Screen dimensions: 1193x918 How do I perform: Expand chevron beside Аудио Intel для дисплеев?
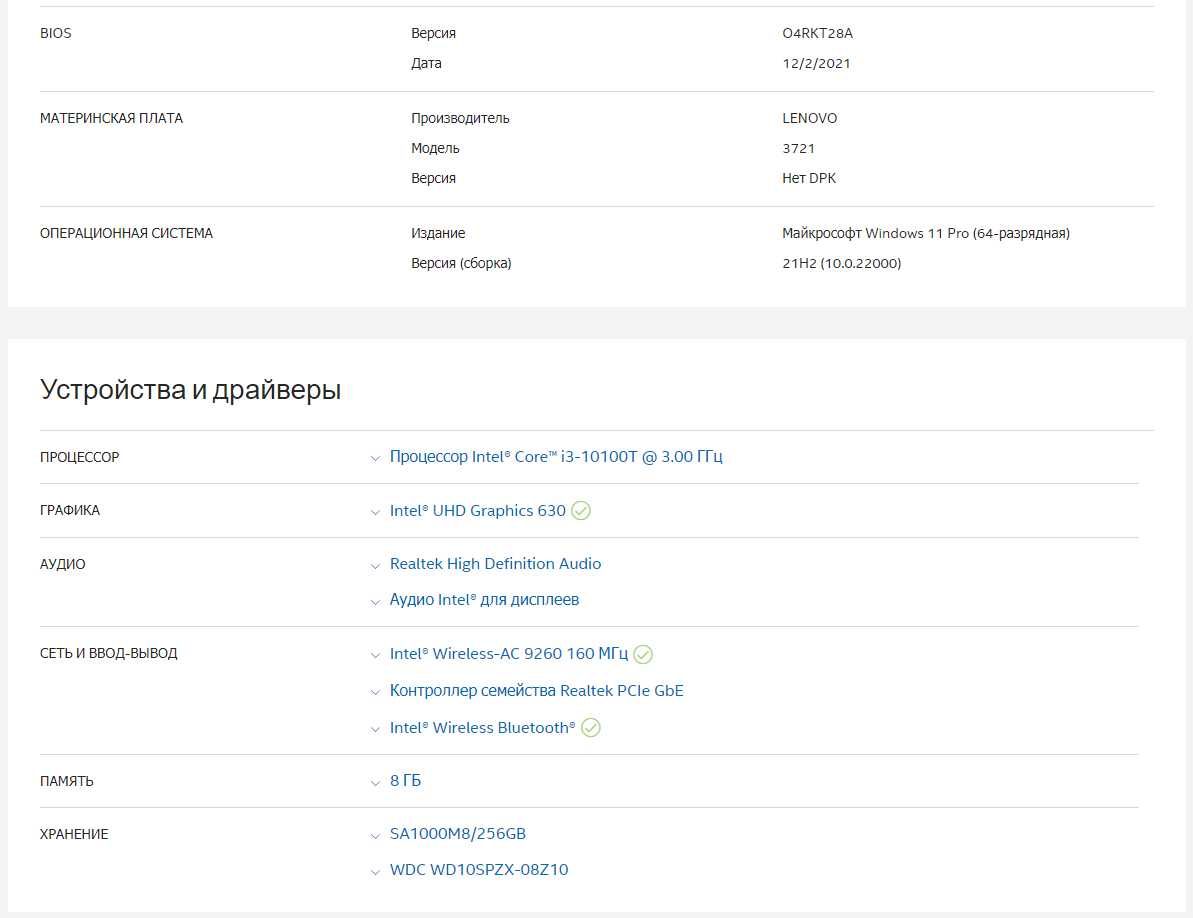coord(375,602)
